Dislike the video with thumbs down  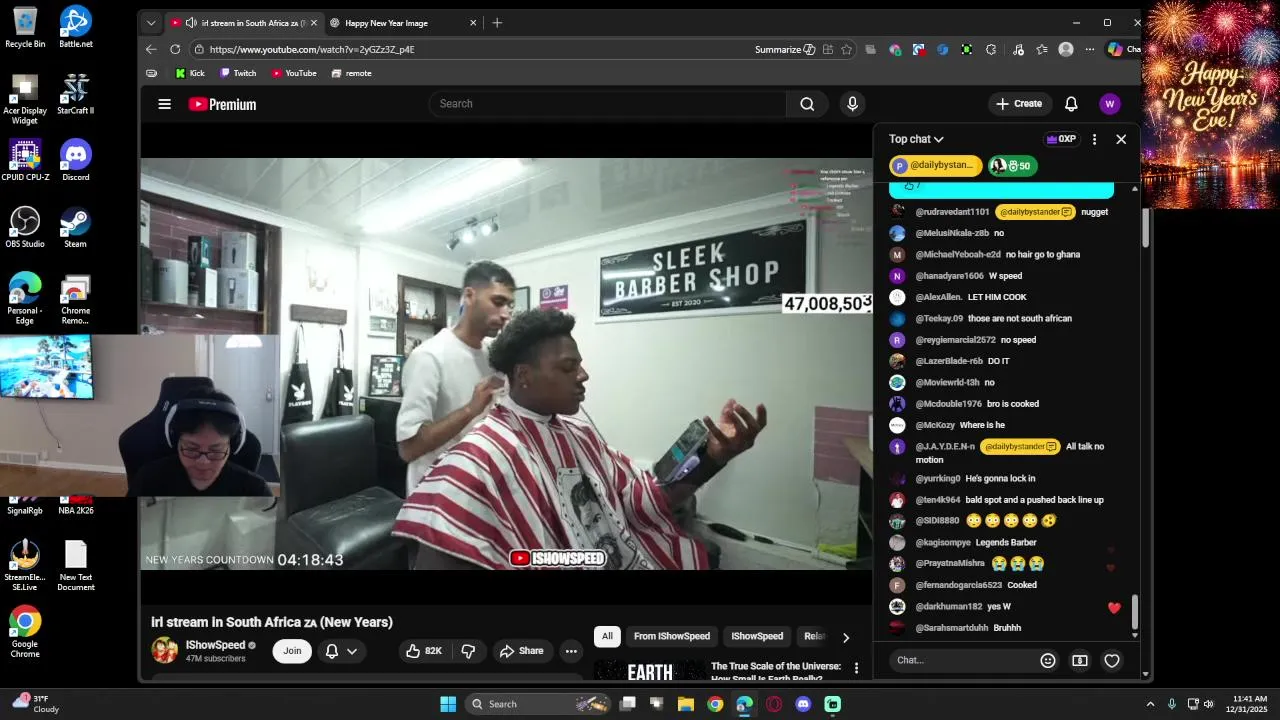tap(468, 651)
